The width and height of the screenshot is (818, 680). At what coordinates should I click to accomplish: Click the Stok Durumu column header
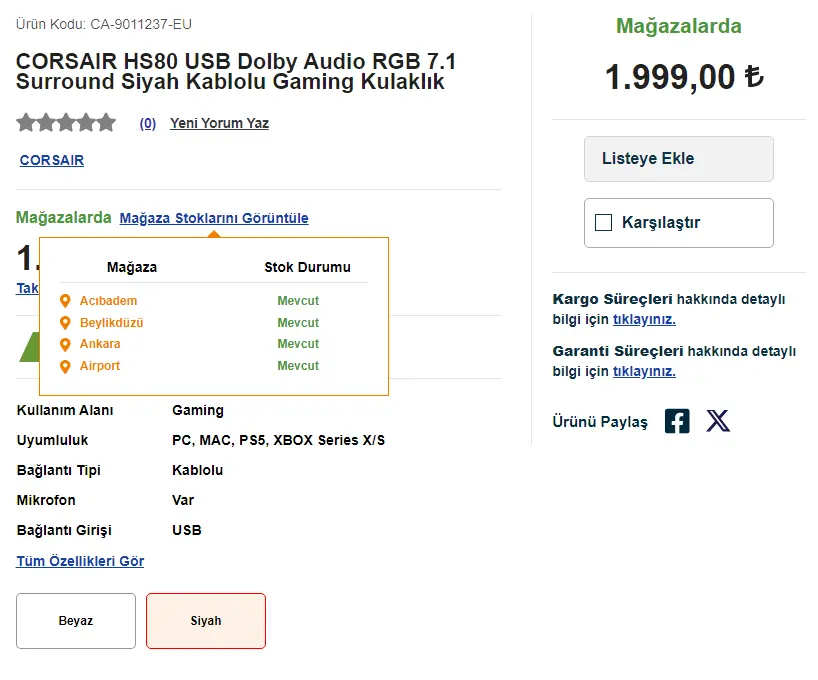tap(307, 267)
